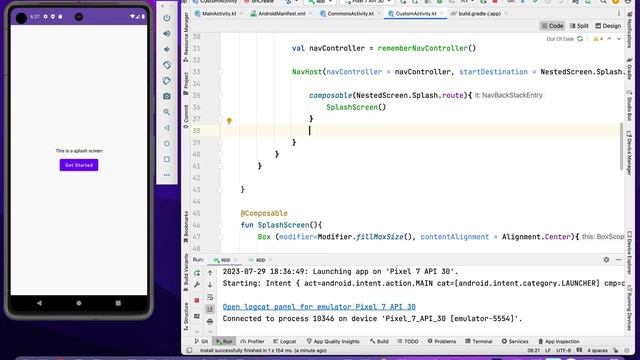Switch to build.gradle (:app) tab

coord(479,13)
